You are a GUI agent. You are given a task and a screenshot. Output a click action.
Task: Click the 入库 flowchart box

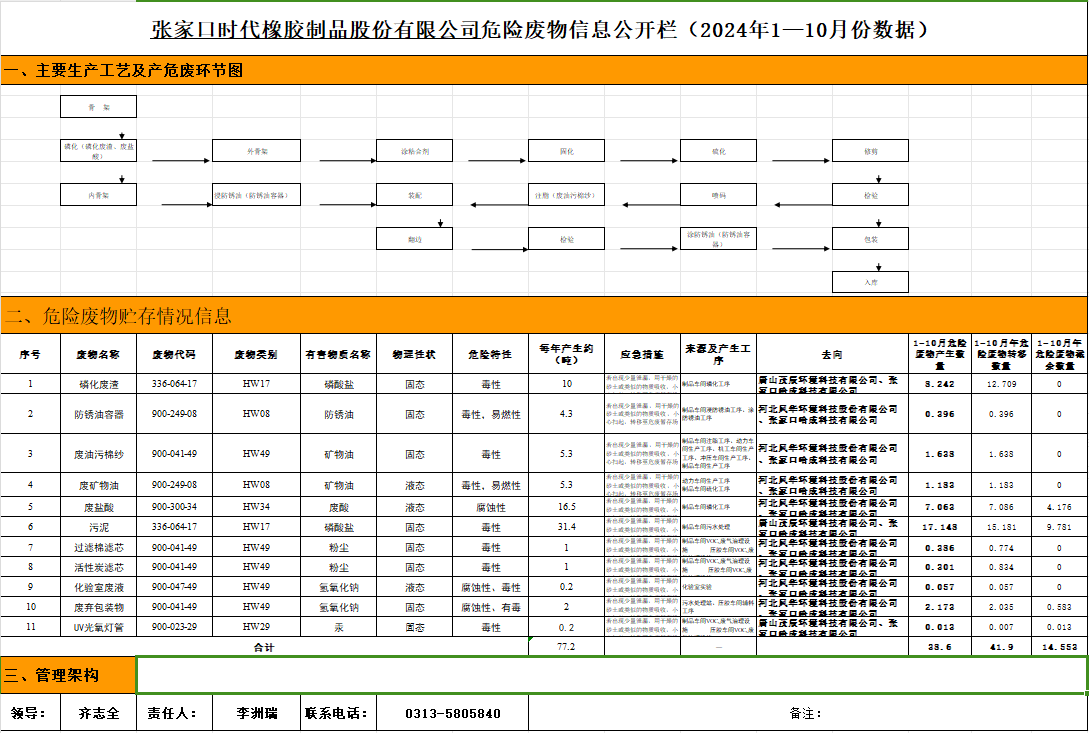[x=870, y=282]
